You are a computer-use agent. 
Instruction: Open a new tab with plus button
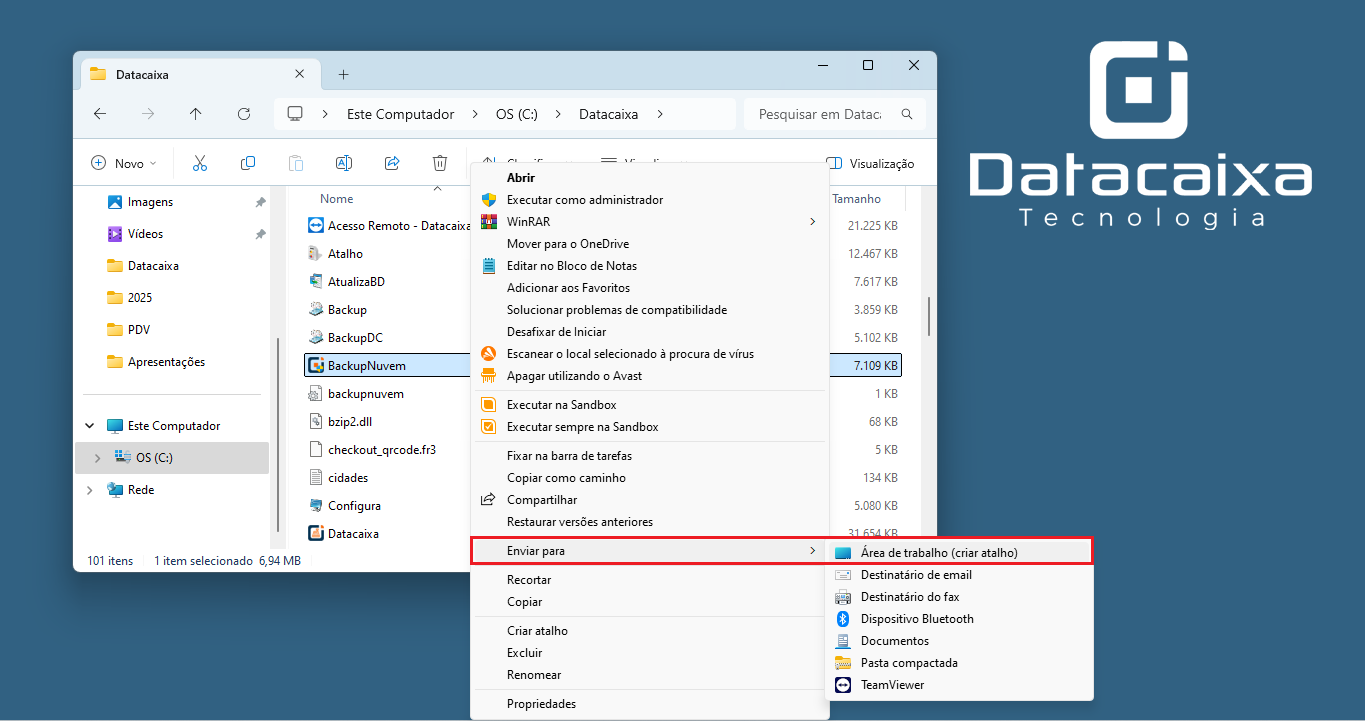coord(343,74)
